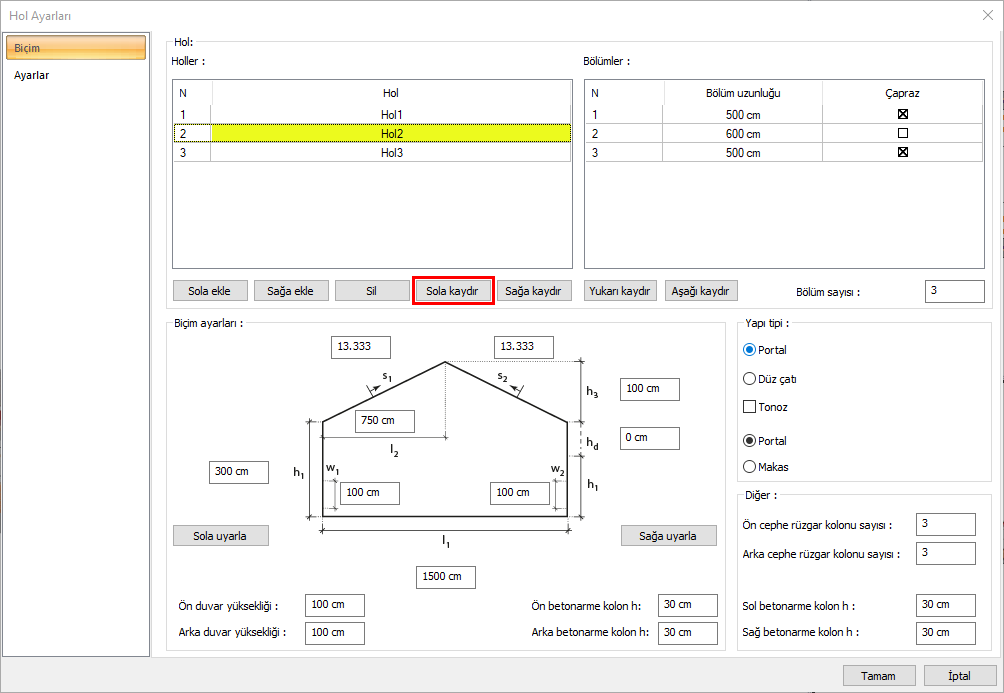Edit the 1500 cm span width field
This screenshot has height=693, width=1004.
click(445, 577)
